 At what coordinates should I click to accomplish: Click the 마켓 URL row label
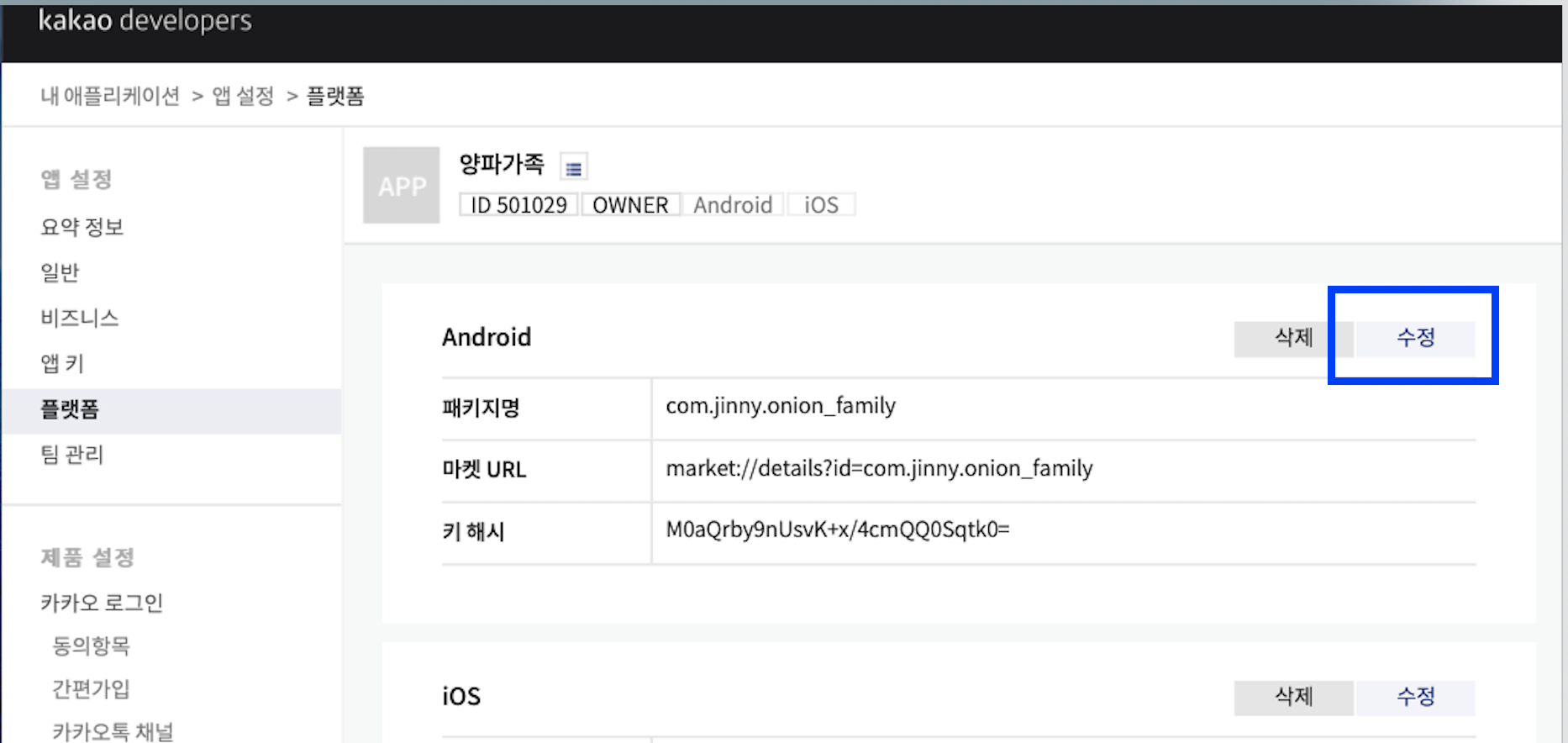[484, 469]
